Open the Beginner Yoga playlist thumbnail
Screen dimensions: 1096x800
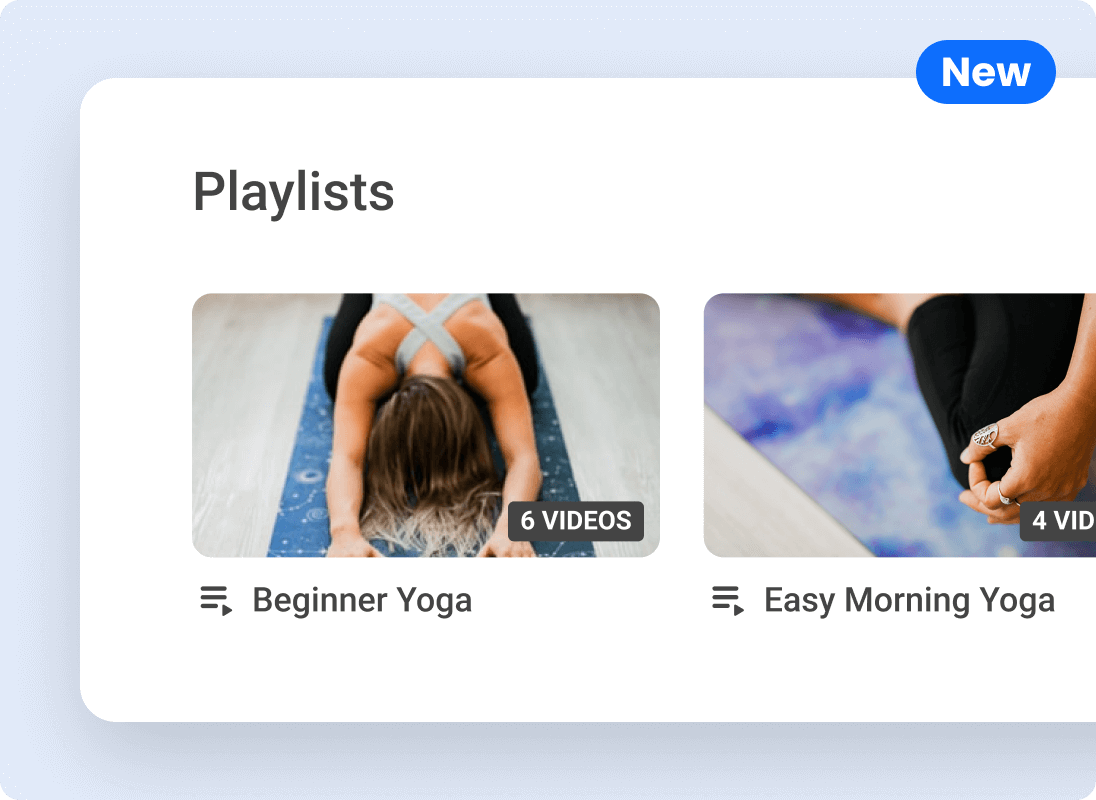click(x=426, y=425)
